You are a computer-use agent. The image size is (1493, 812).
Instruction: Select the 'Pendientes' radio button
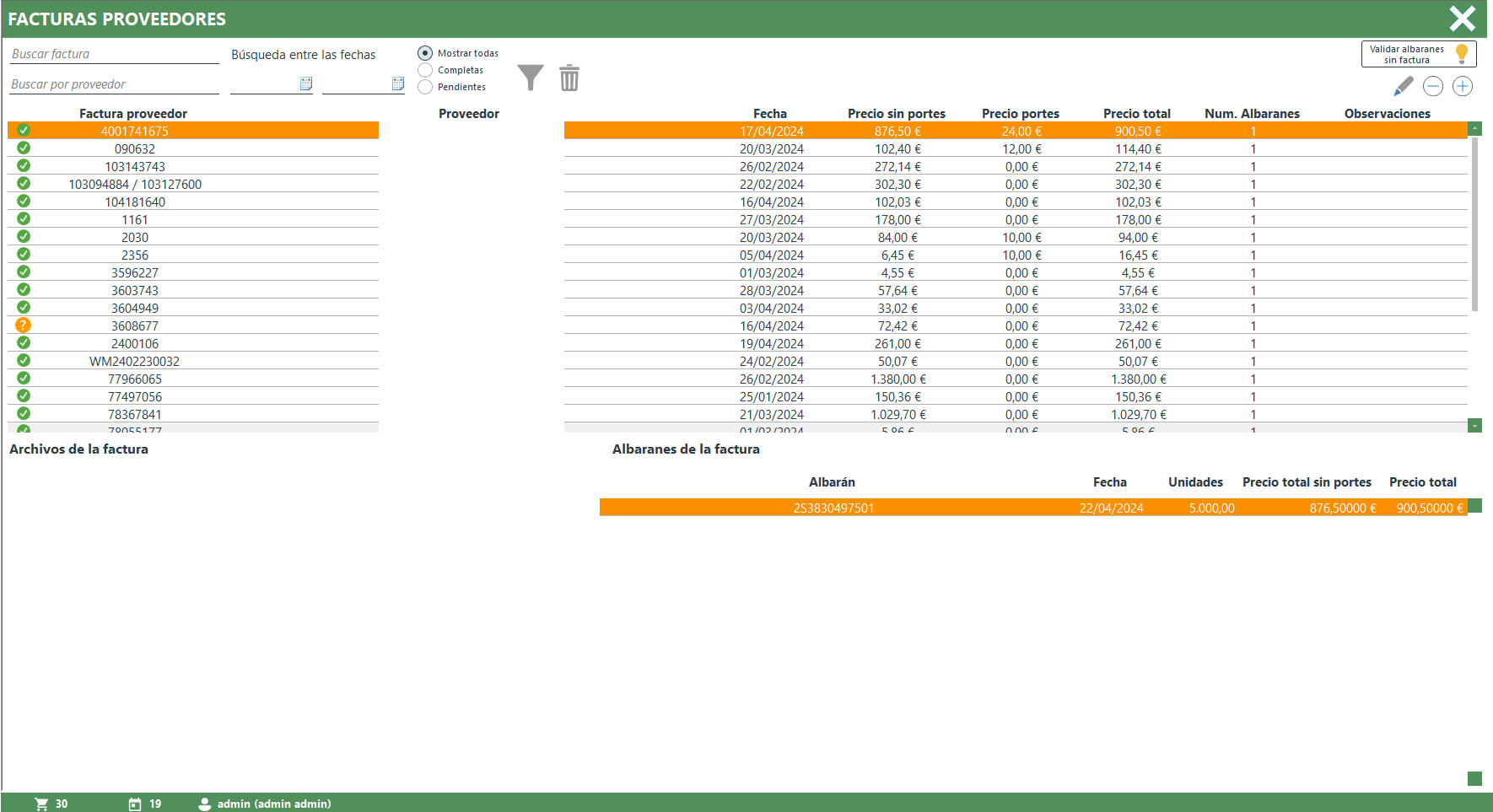click(x=425, y=87)
